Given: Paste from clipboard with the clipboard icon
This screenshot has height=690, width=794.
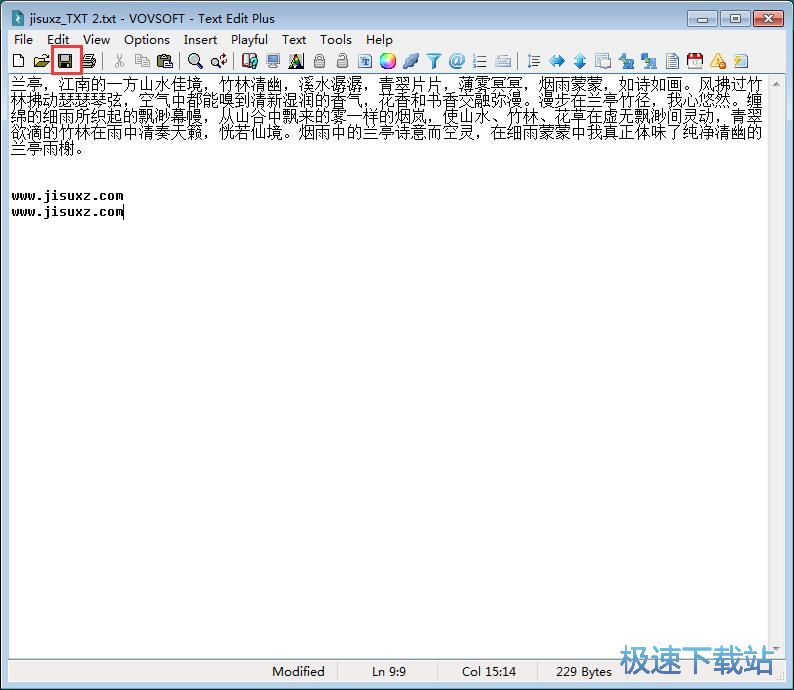Looking at the screenshot, I should [x=165, y=61].
